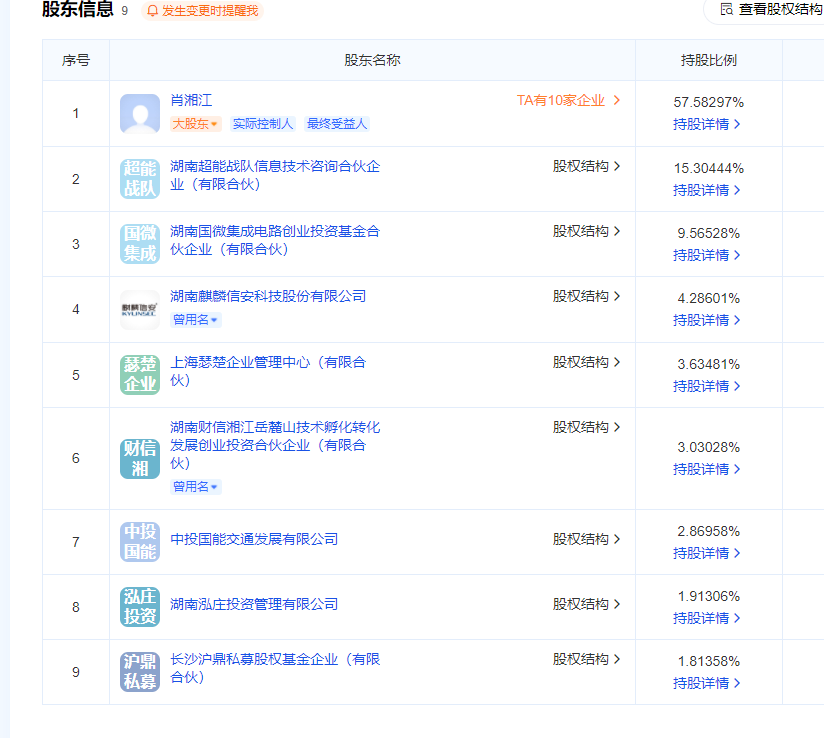Open 上海瑟楚企业管理中心 link
Viewport: 824px width, 738px height.
tap(268, 371)
